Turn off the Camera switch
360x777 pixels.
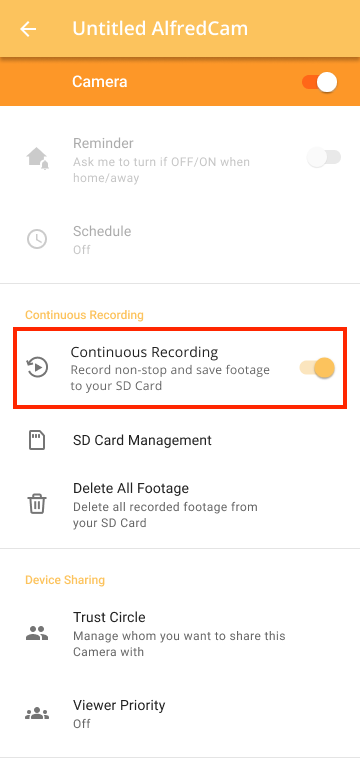[x=320, y=82]
